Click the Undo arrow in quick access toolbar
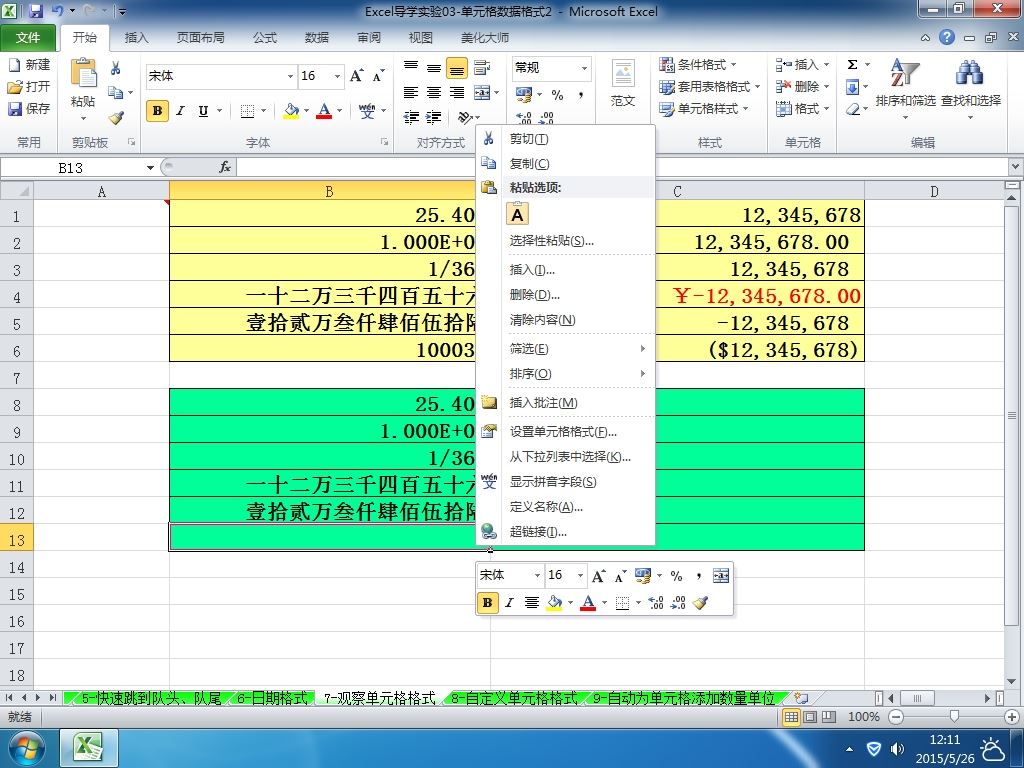This screenshot has height=768, width=1024. 57,11
